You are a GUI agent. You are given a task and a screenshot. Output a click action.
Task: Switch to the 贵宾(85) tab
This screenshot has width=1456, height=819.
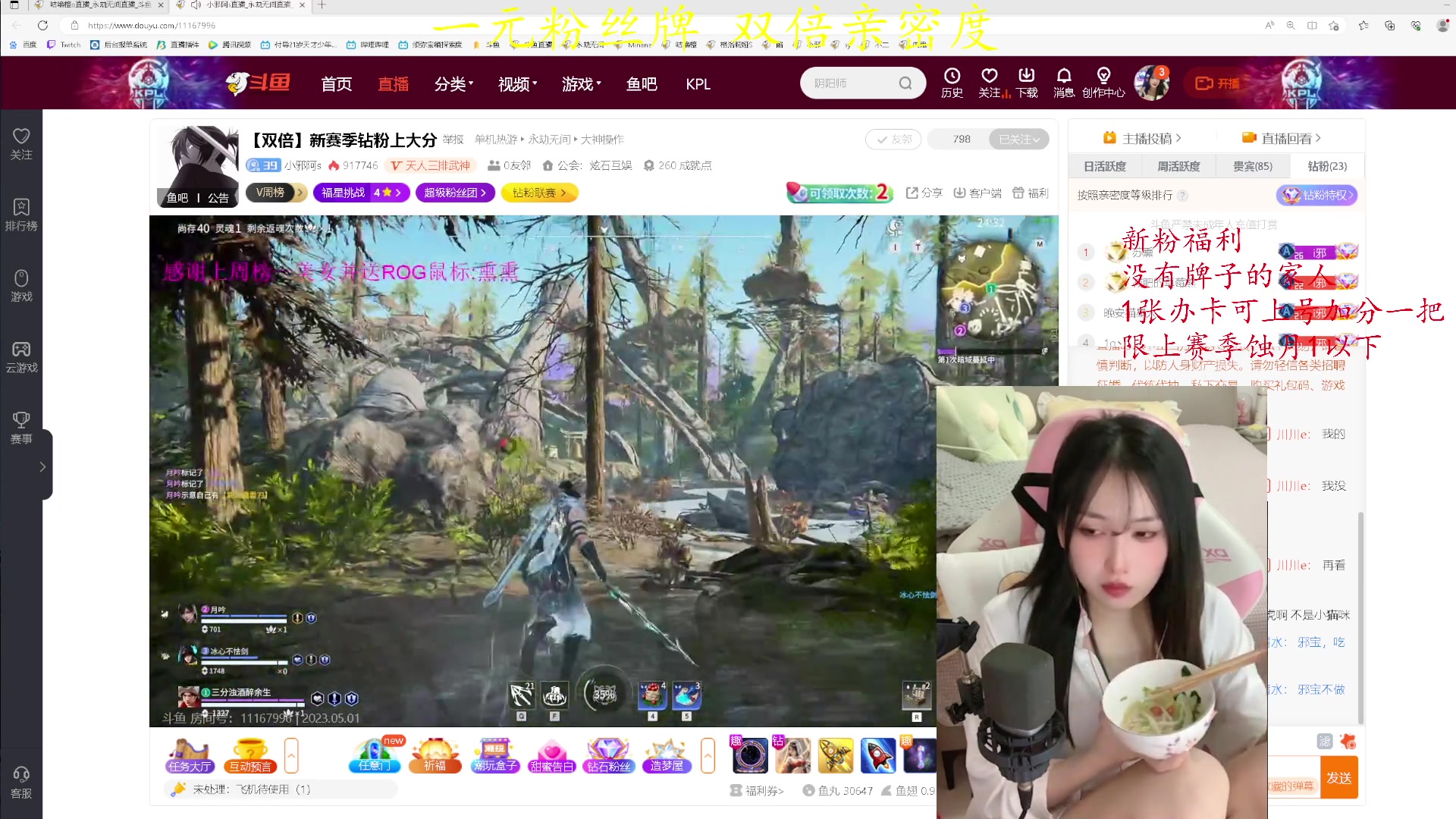click(1253, 165)
